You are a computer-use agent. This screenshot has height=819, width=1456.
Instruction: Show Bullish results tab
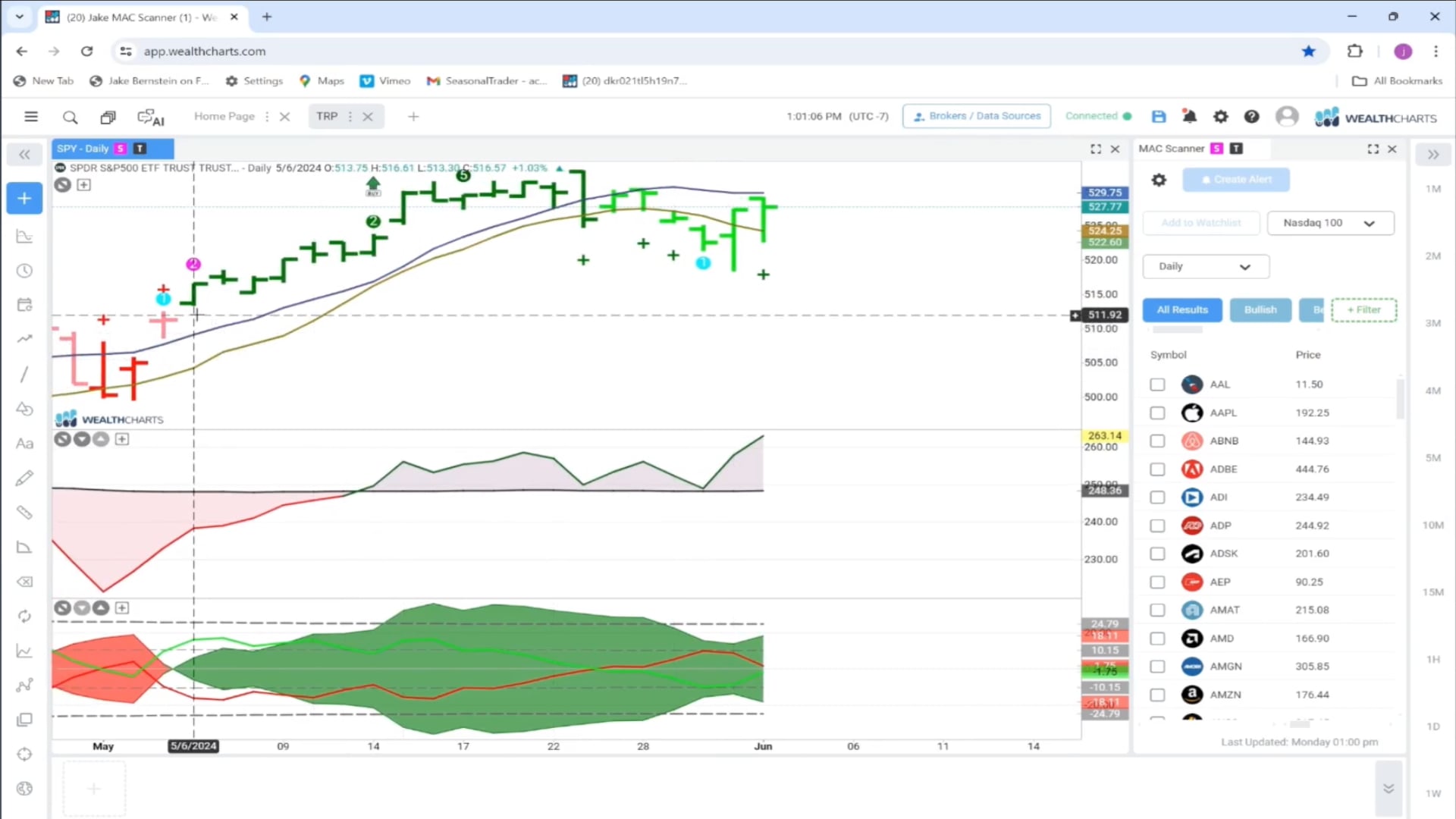click(x=1260, y=310)
